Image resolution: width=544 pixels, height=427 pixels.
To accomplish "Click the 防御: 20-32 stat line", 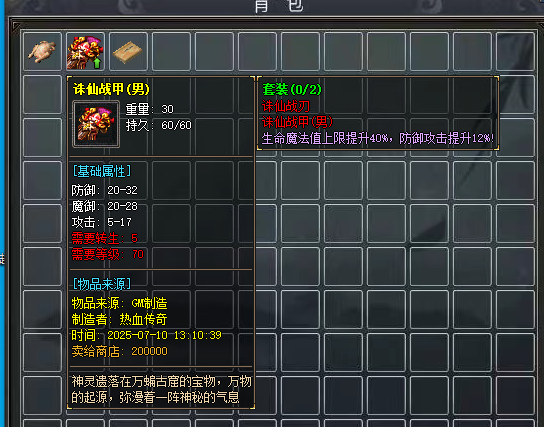I will 104,190.
